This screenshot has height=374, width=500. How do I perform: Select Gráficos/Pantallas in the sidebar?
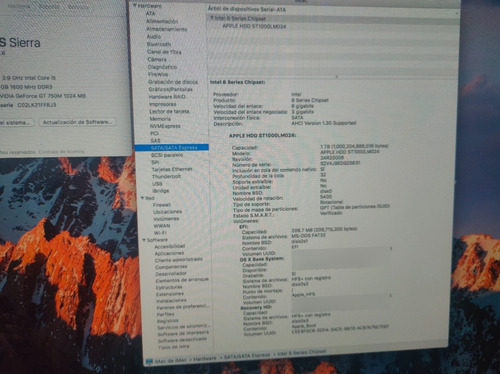(x=171, y=89)
